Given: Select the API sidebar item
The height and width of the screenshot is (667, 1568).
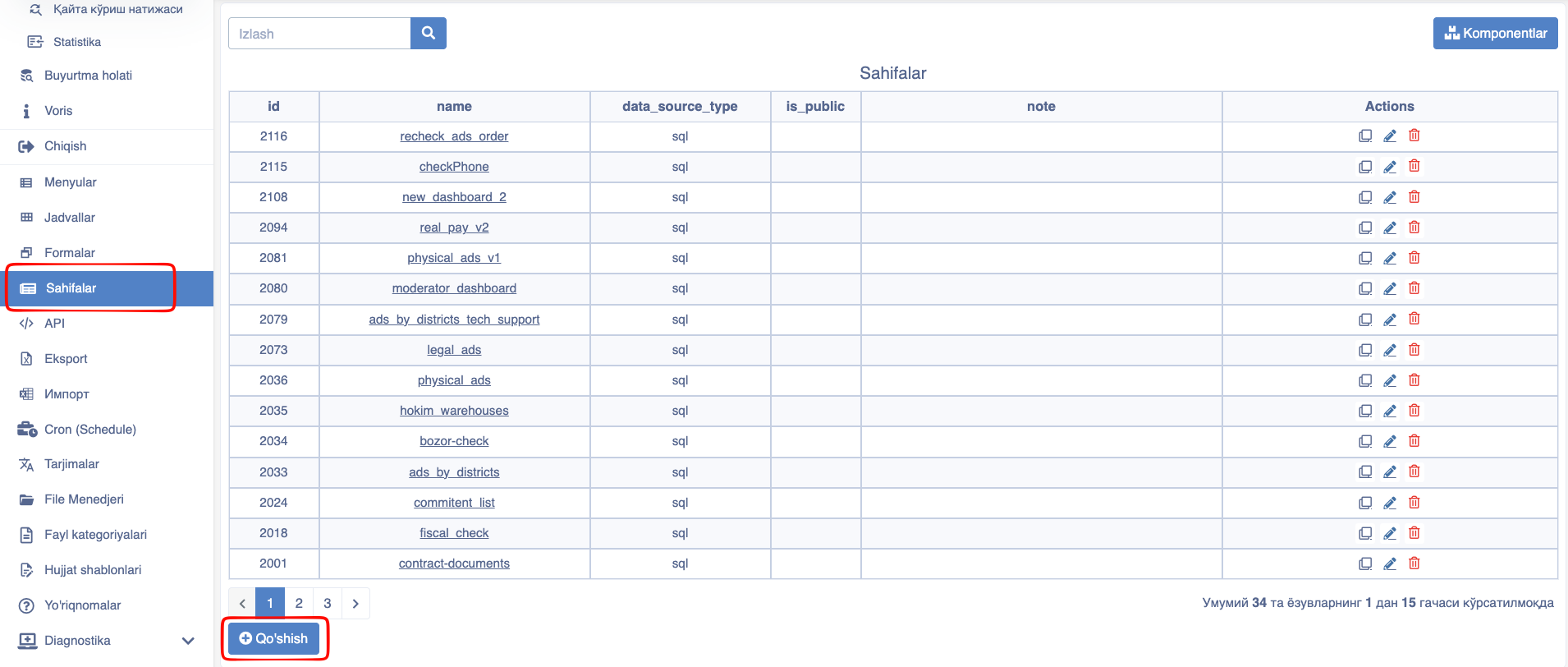Looking at the screenshot, I should pos(54,324).
